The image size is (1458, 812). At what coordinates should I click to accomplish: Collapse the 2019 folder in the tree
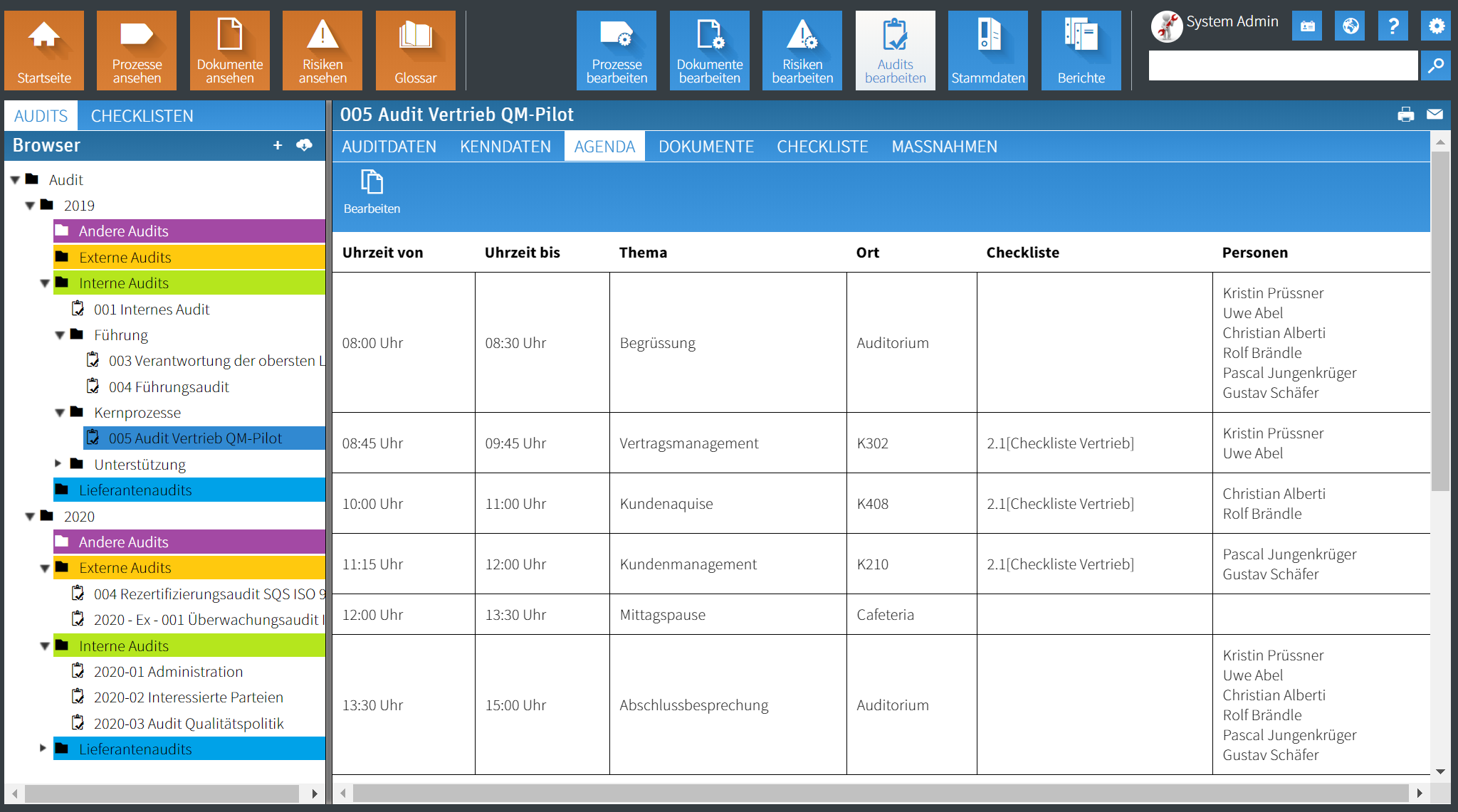coord(30,205)
